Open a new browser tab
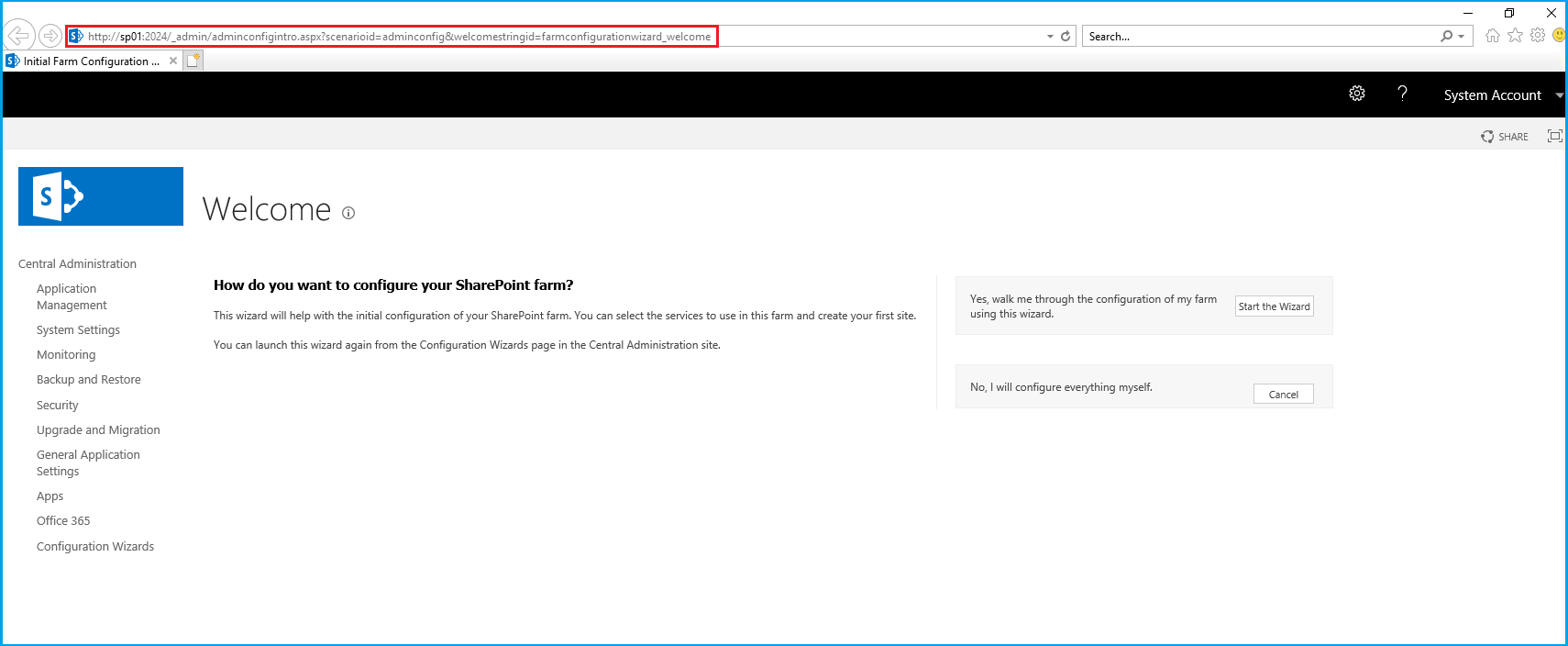The width and height of the screenshot is (1568, 646). 193,61
